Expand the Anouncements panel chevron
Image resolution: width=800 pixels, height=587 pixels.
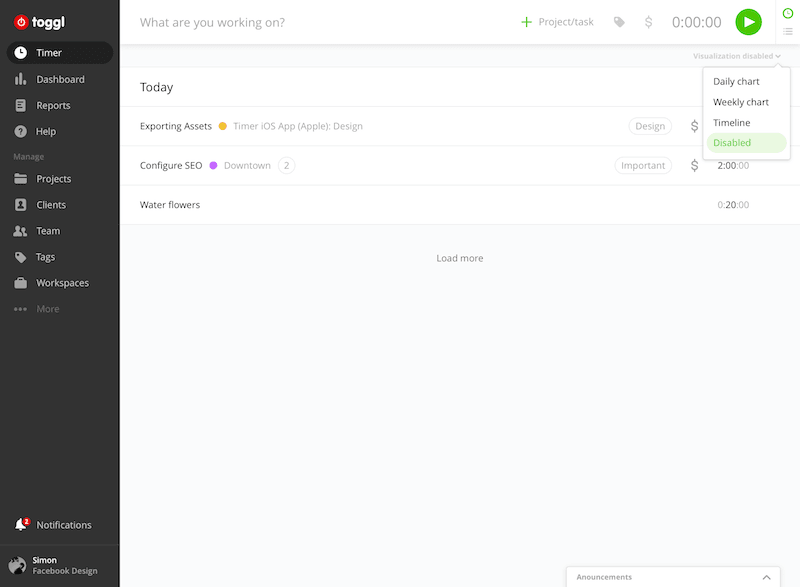pos(766,577)
